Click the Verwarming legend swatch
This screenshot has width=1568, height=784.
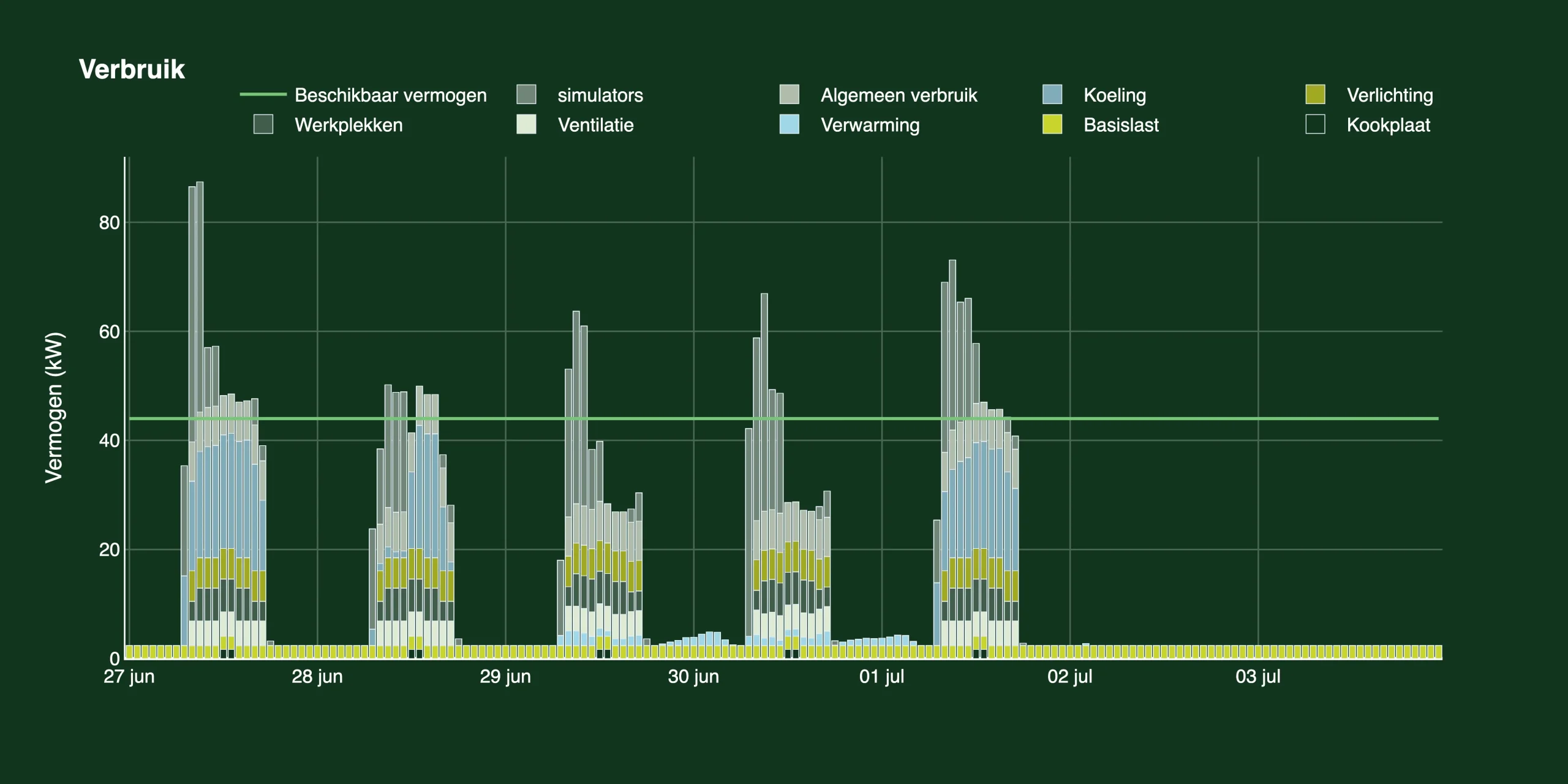pos(789,124)
